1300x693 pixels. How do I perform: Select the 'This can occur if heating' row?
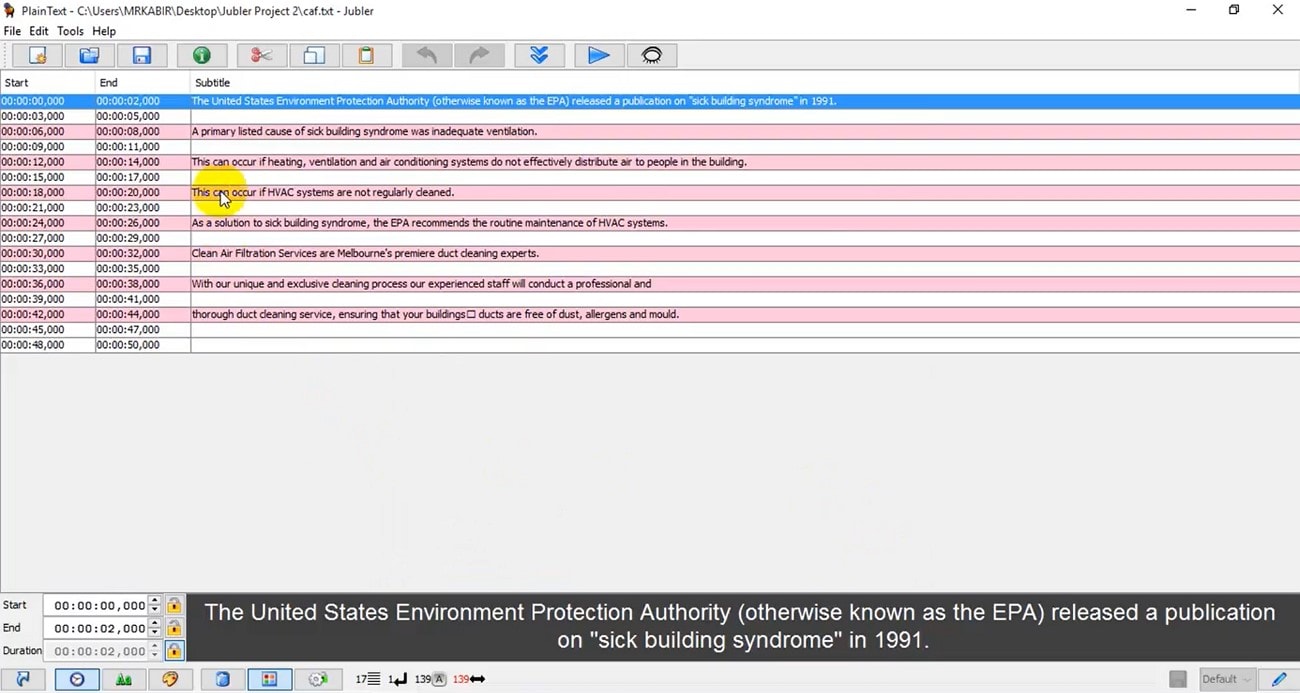pos(650,162)
